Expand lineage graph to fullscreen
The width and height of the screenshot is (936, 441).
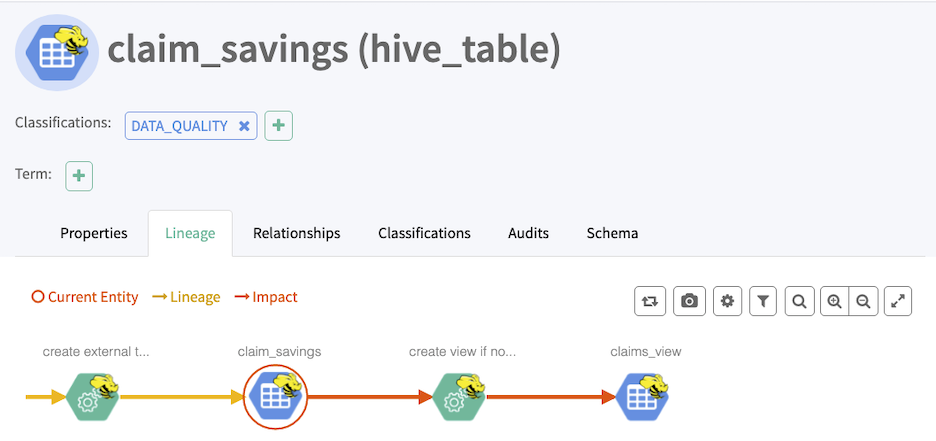tap(898, 301)
